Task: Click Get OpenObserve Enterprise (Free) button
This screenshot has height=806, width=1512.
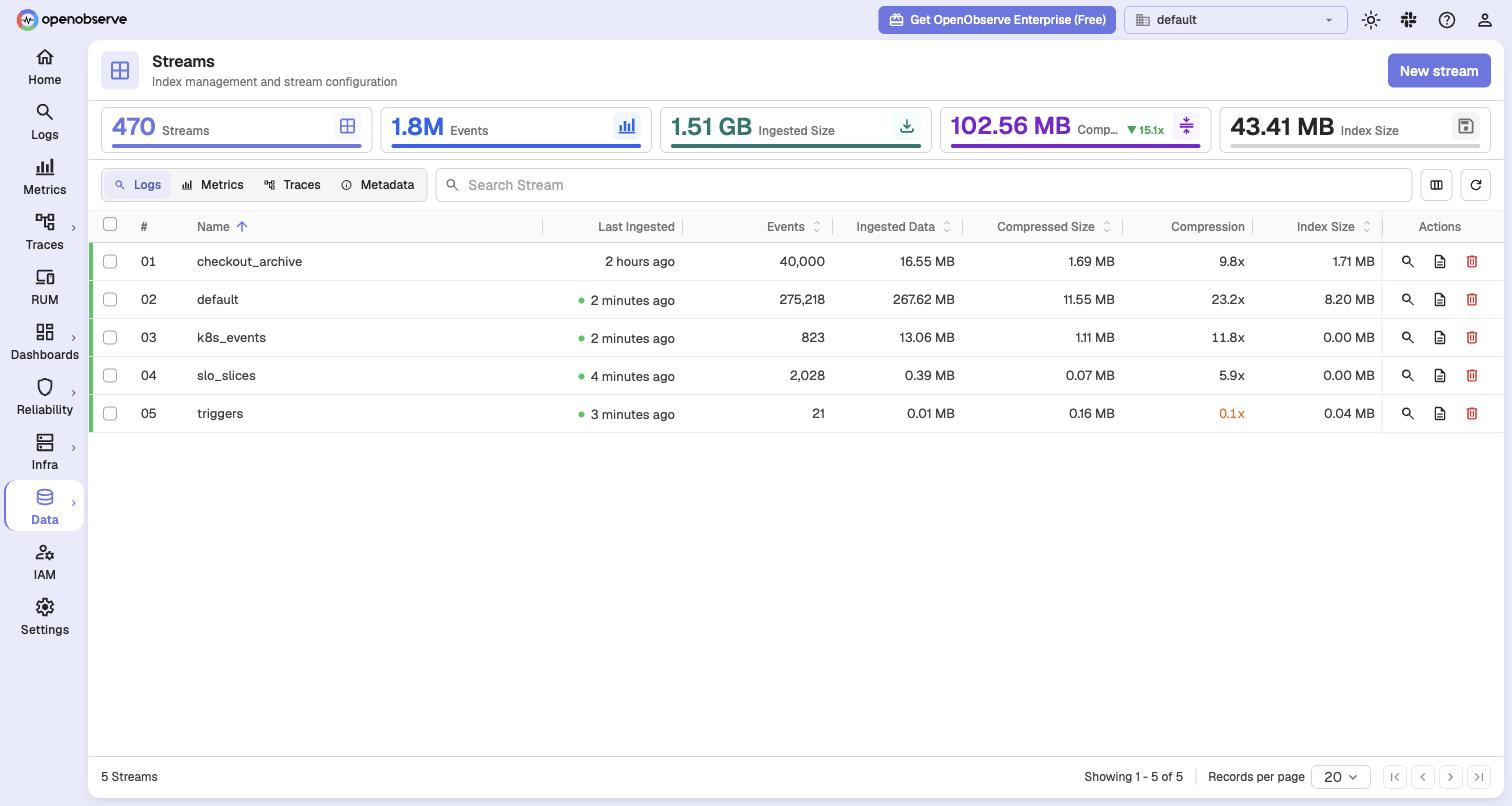Action: [997, 20]
